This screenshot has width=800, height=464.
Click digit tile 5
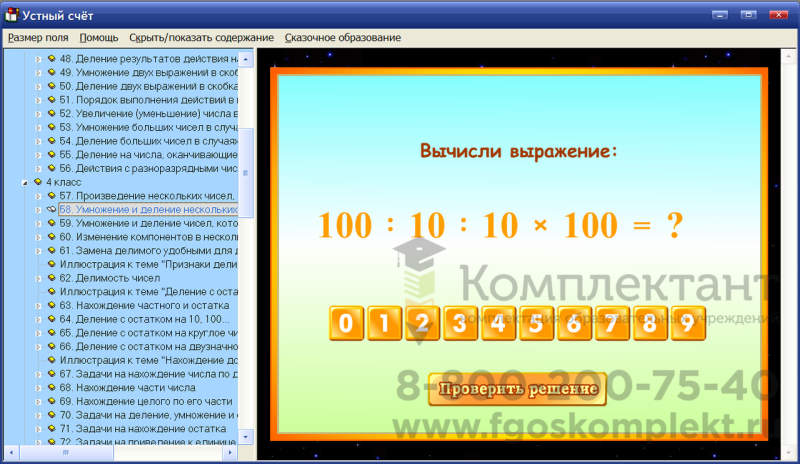coord(536,323)
